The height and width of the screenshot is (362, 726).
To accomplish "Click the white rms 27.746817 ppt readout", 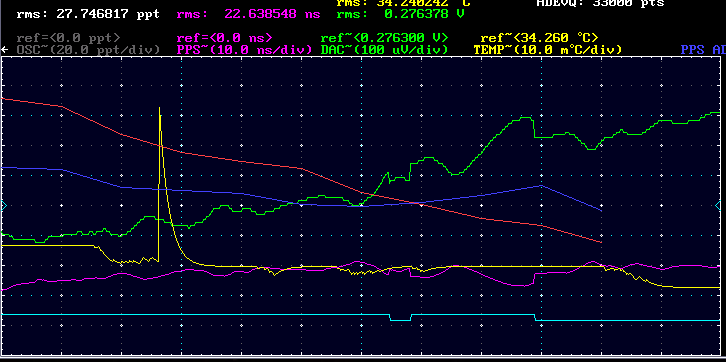I will pyautogui.click(x=88, y=14).
